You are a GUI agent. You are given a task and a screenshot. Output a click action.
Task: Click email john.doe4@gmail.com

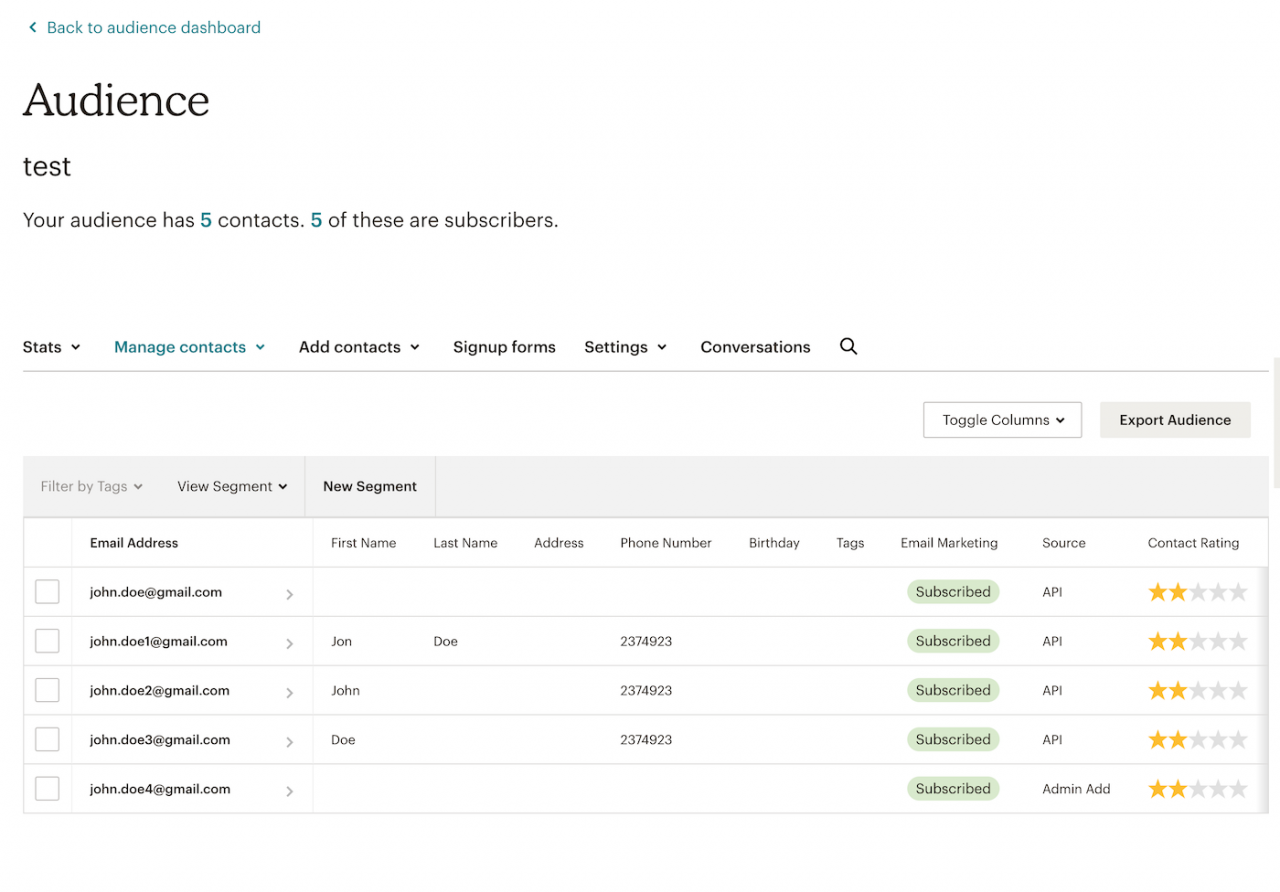pos(160,789)
